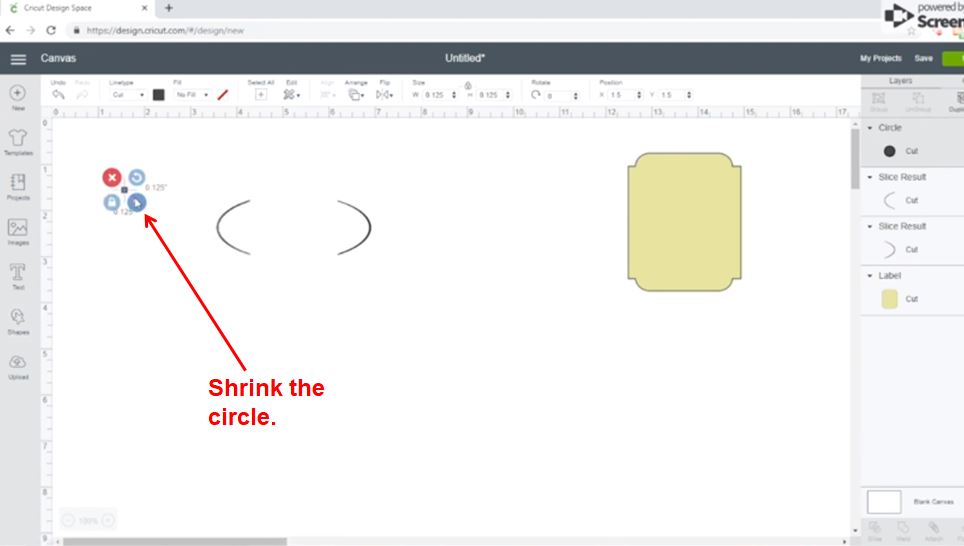964x546 pixels.
Task: Click the red-slash fill color swatch
Action: [x=223, y=95]
